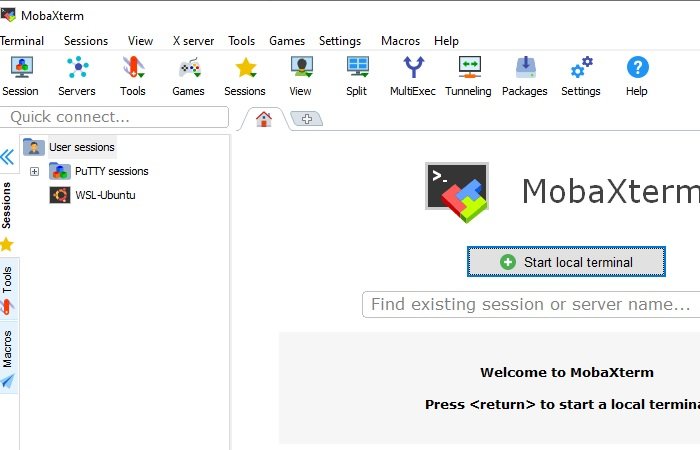The image size is (700, 450).
Task: Open the Macros menu in the menu bar
Action: click(400, 41)
